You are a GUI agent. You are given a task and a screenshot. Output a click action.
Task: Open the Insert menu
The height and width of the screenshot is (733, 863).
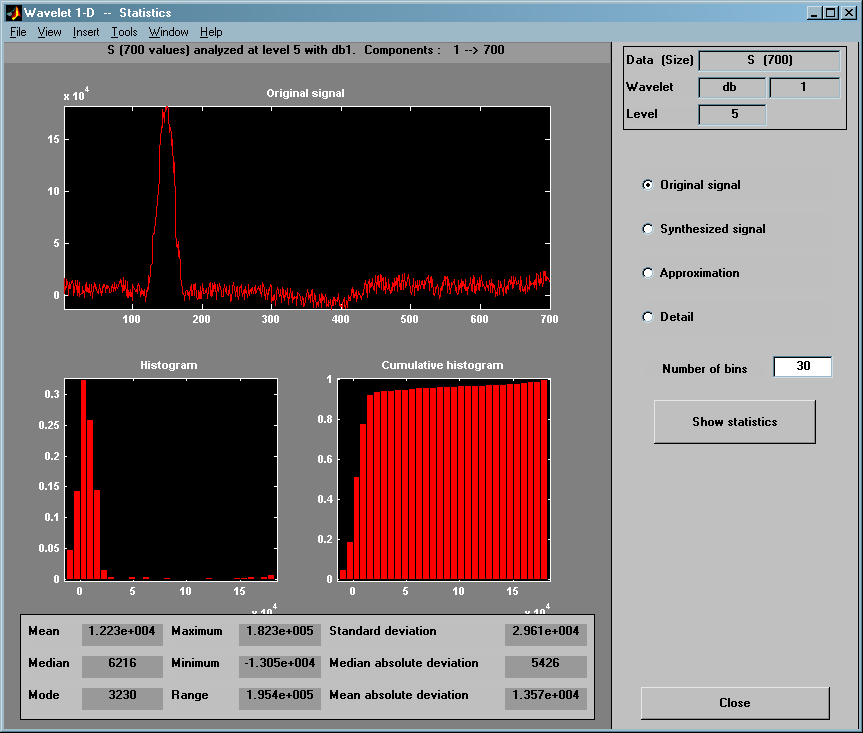tap(86, 32)
